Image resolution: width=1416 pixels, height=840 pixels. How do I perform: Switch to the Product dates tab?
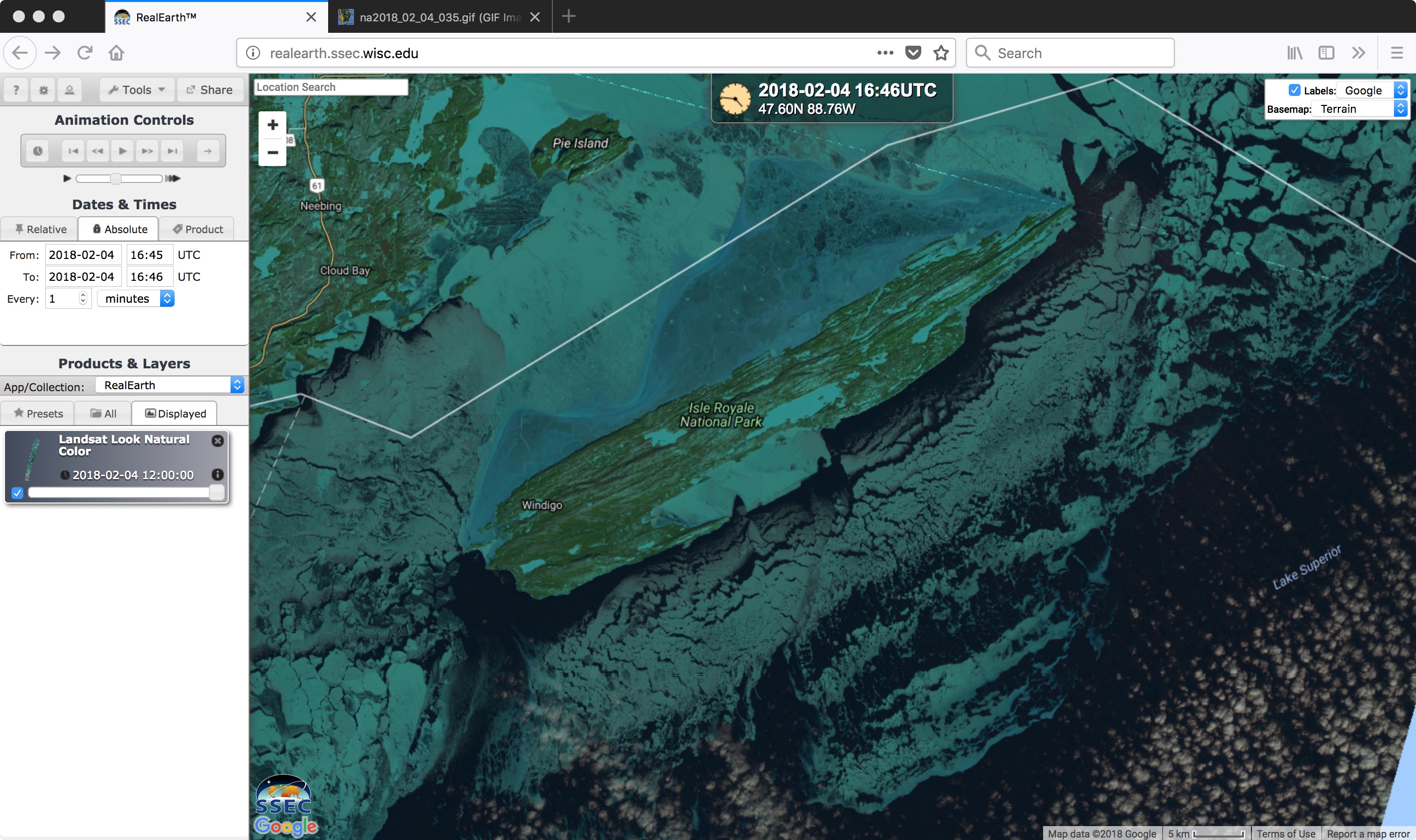[196, 229]
